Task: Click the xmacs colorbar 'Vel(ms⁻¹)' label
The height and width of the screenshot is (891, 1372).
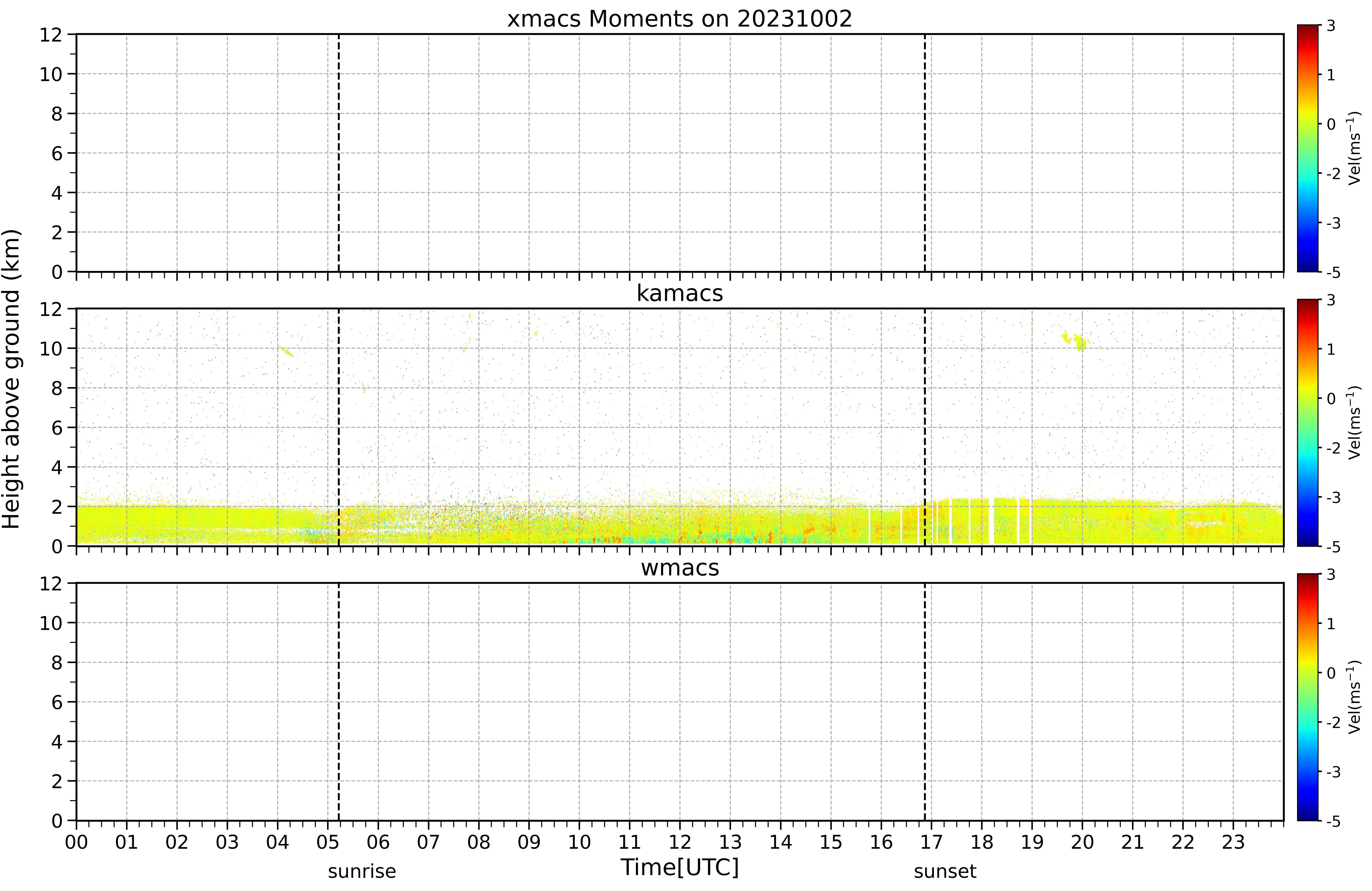Action: coord(1354,148)
